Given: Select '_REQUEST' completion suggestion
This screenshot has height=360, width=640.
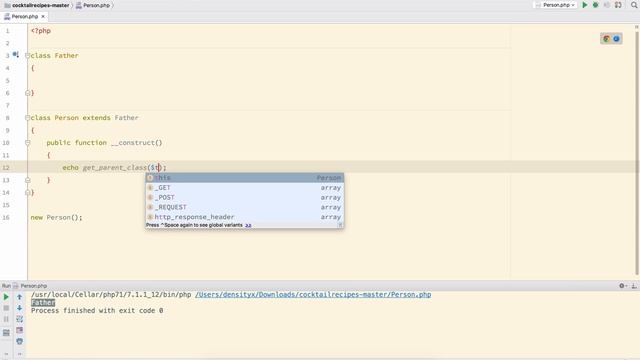Looking at the screenshot, I should [x=244, y=207].
